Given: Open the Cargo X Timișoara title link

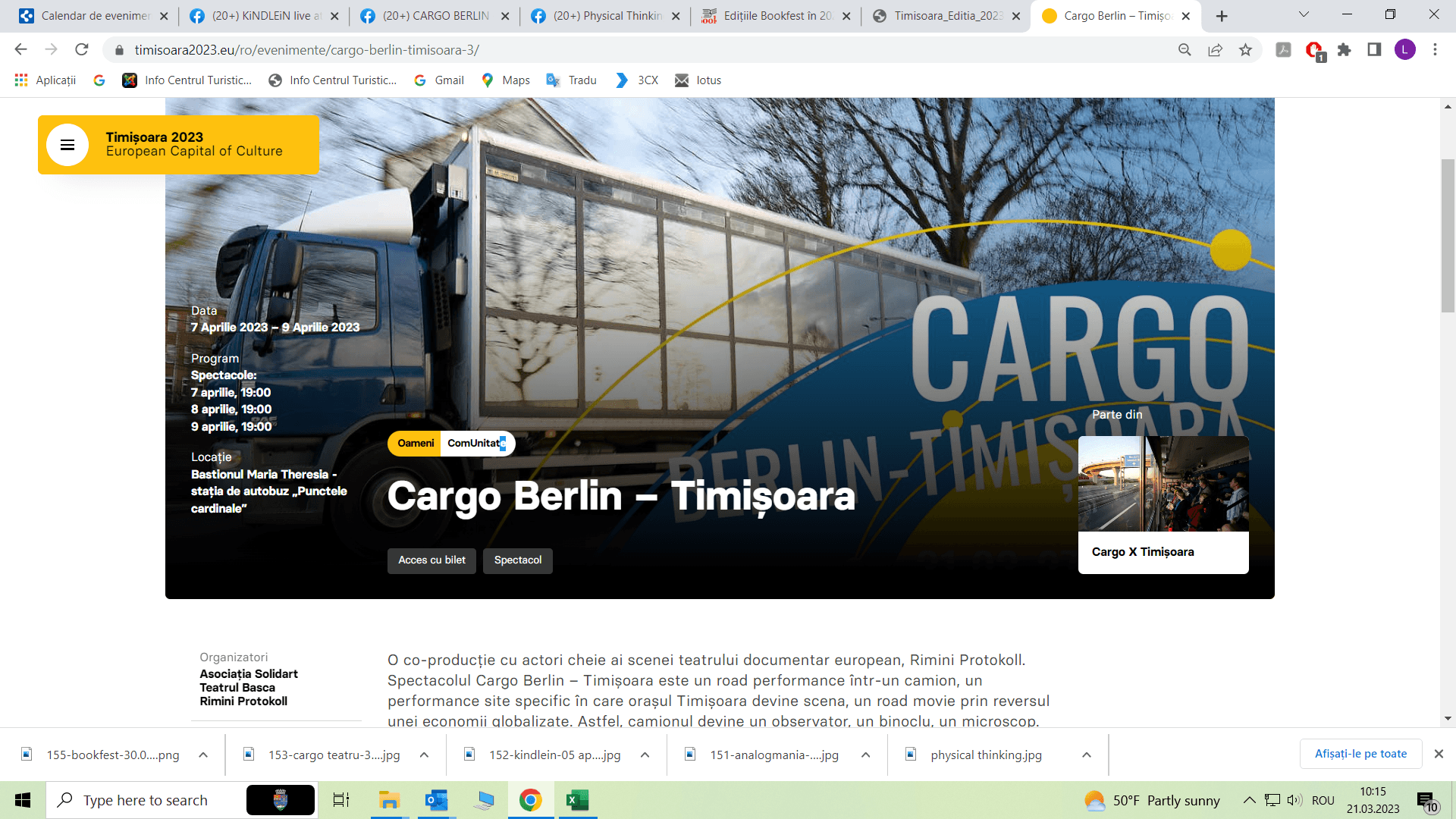Looking at the screenshot, I should (1143, 552).
